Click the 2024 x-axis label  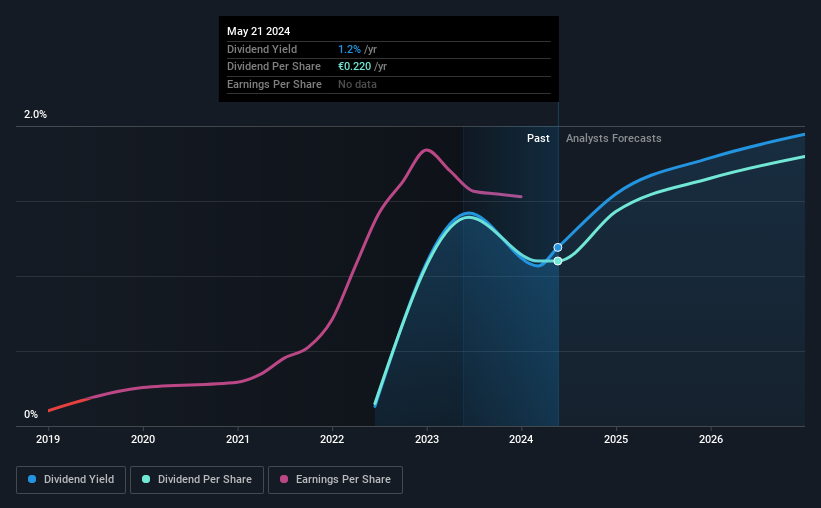pos(521,439)
